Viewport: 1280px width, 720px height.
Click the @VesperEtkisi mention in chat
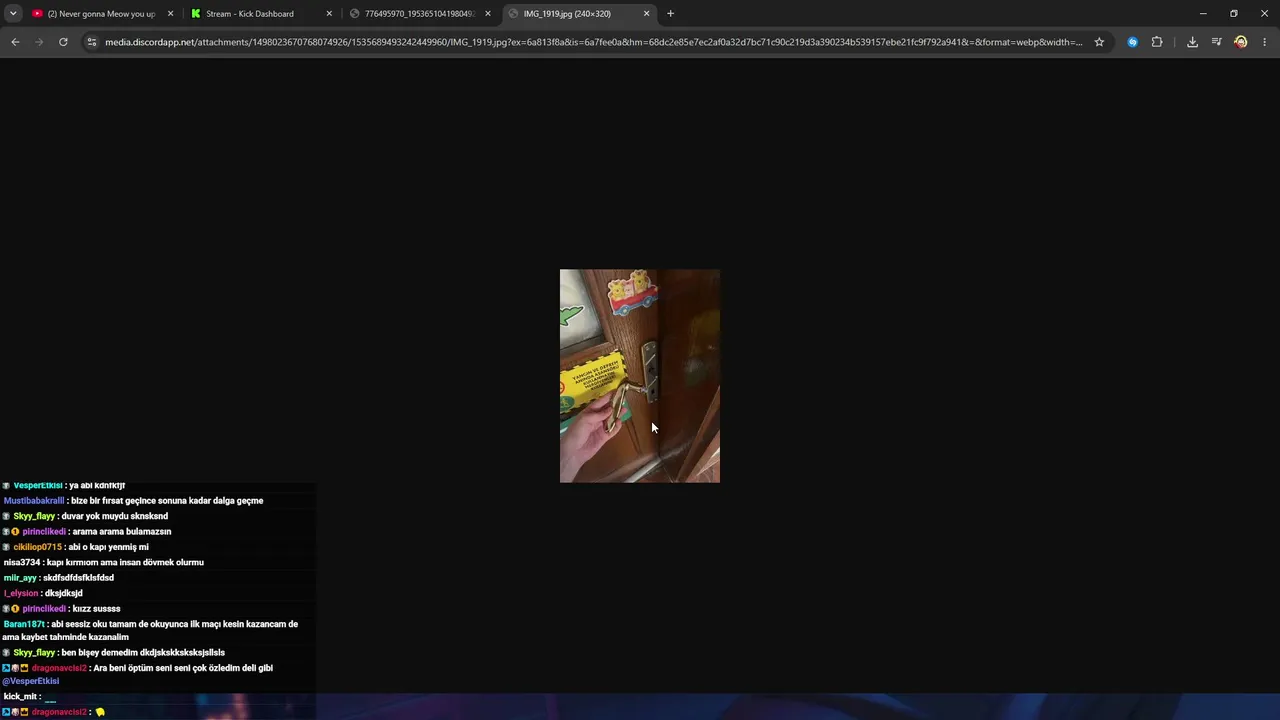[x=31, y=681]
